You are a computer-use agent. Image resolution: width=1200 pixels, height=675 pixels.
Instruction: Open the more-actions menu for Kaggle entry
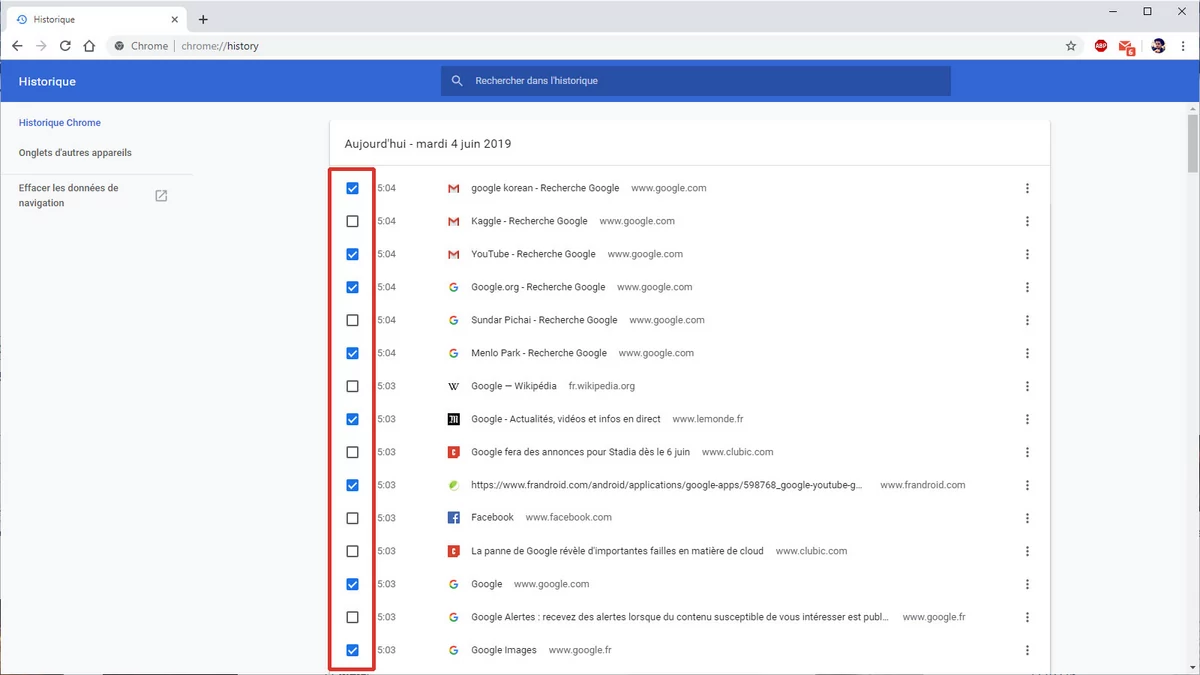click(1027, 221)
